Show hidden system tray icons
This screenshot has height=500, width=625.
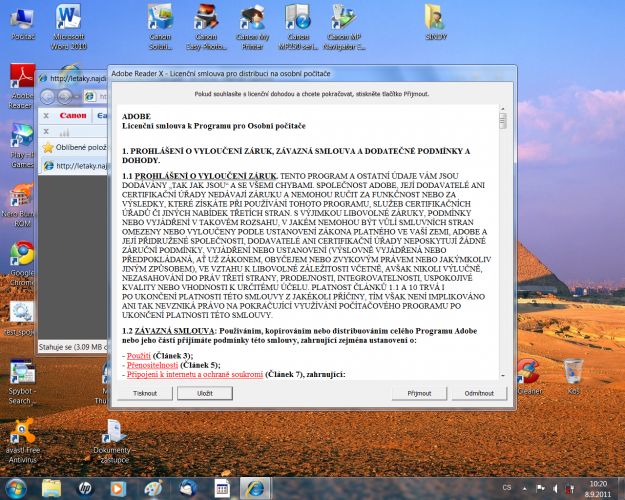coord(525,488)
